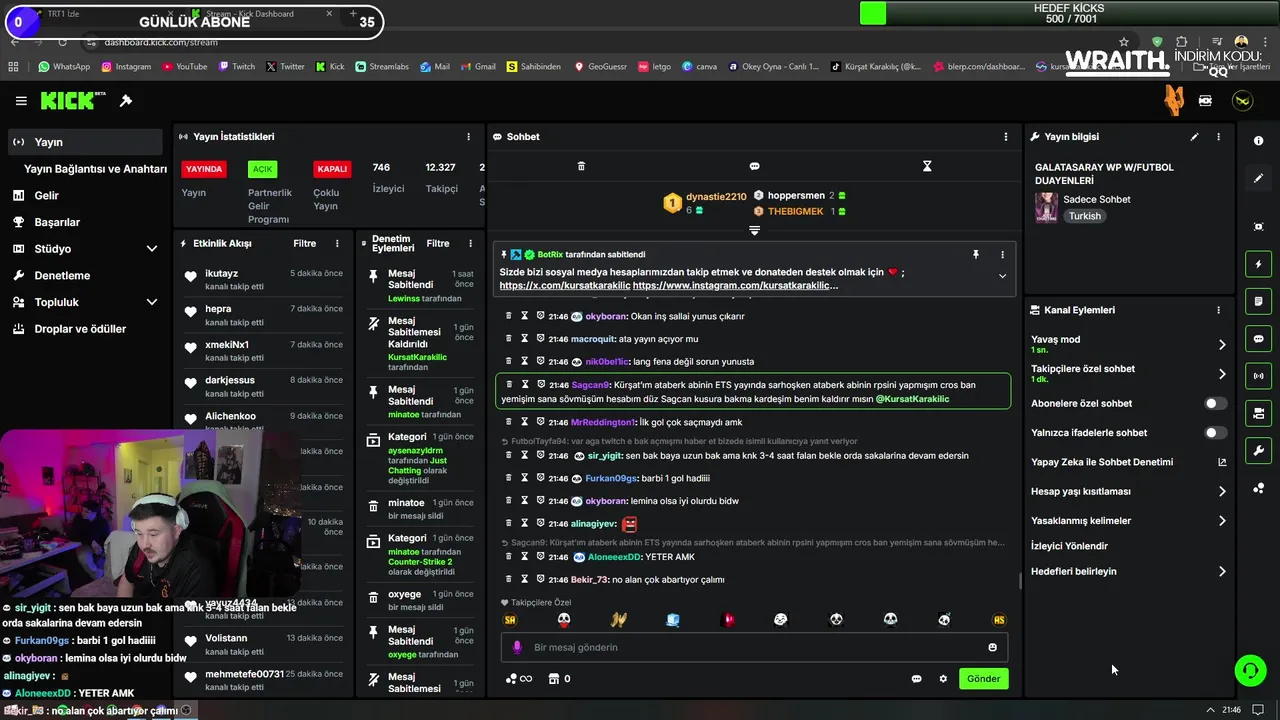Image resolution: width=1280 pixels, height=720 pixels.
Task: Click the Kick logo in header
Action: [x=73, y=101]
